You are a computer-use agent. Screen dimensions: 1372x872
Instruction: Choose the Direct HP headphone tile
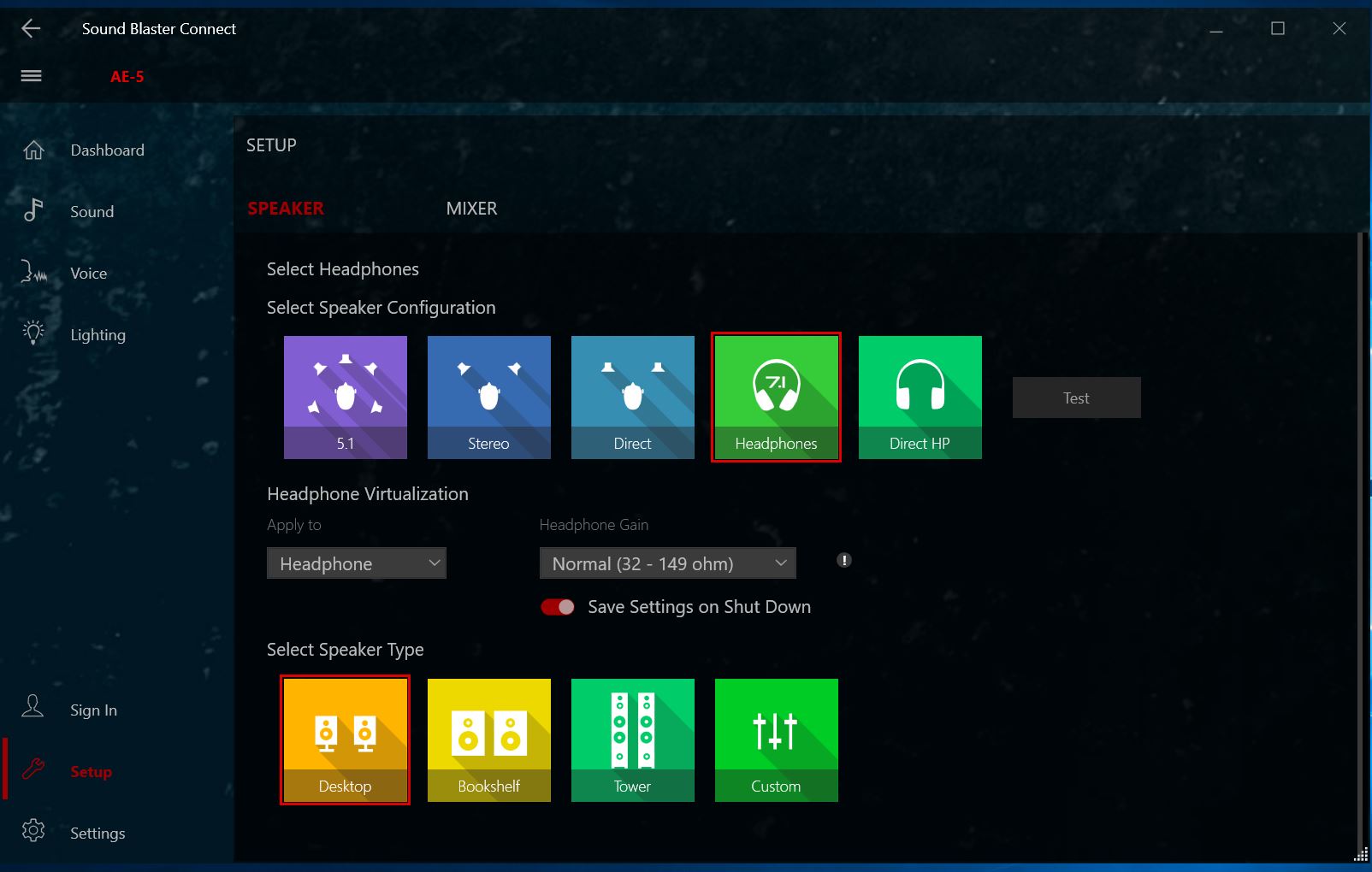[x=920, y=398]
